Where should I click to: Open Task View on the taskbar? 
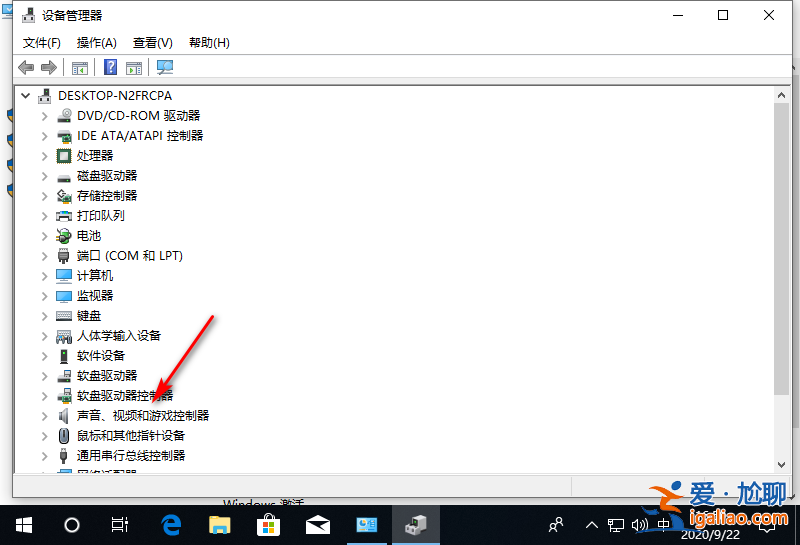pos(119,525)
